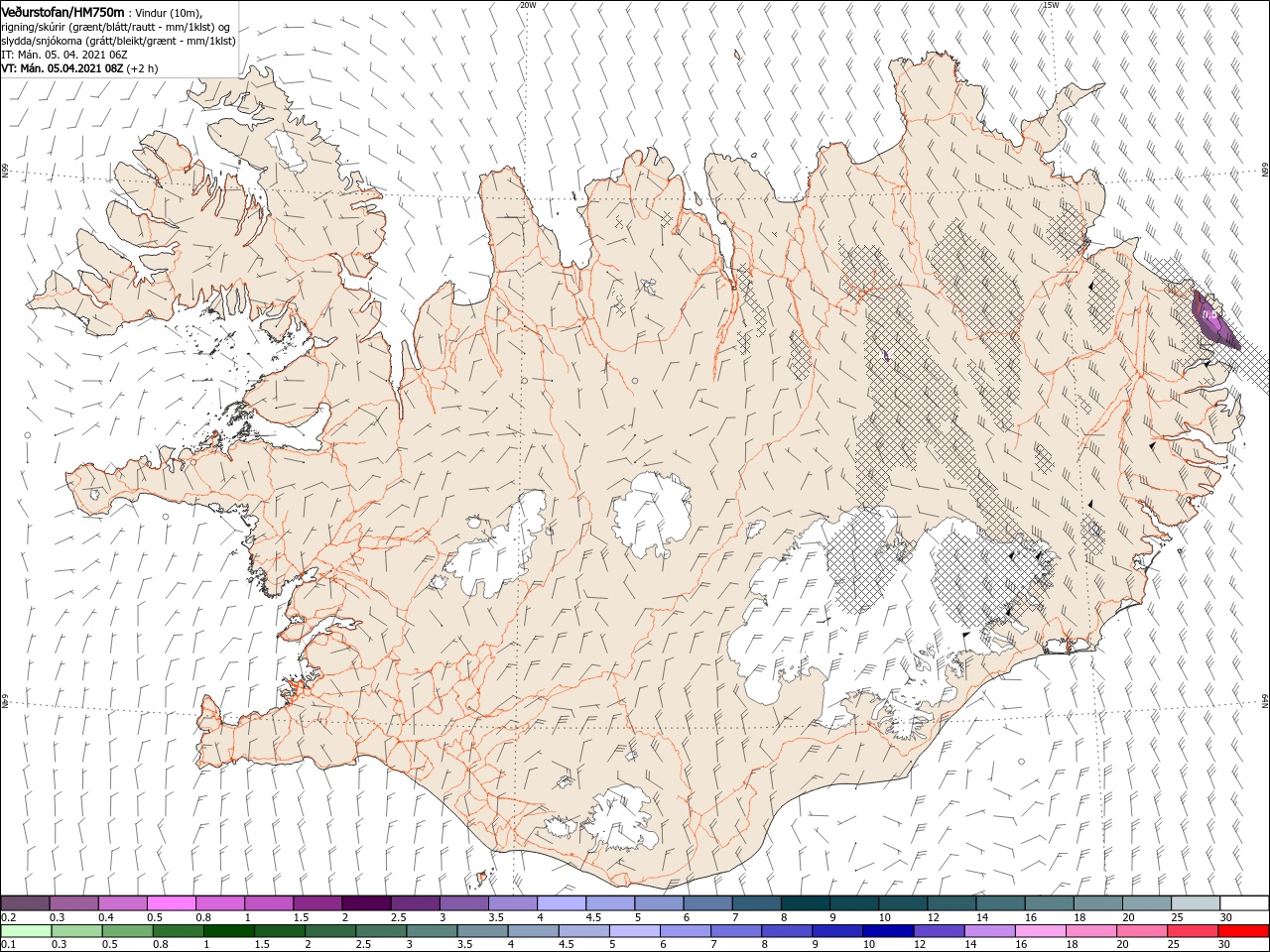Click the 'VT: Mán. 05.04.2021 08Z' valid time
Image resolution: width=1270 pixels, height=952 pixels.
tap(62, 68)
